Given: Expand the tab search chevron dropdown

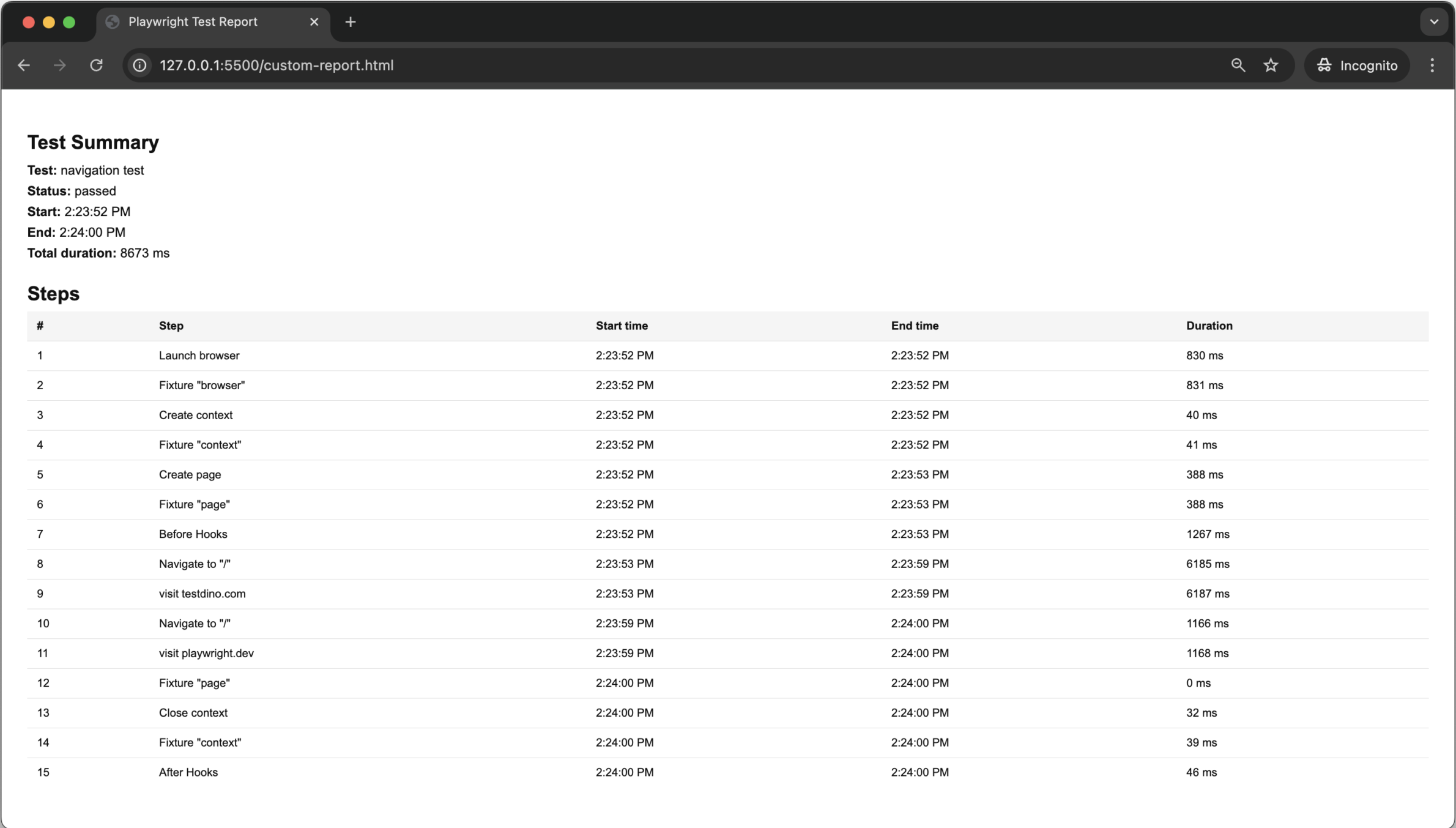Looking at the screenshot, I should click(1433, 21).
